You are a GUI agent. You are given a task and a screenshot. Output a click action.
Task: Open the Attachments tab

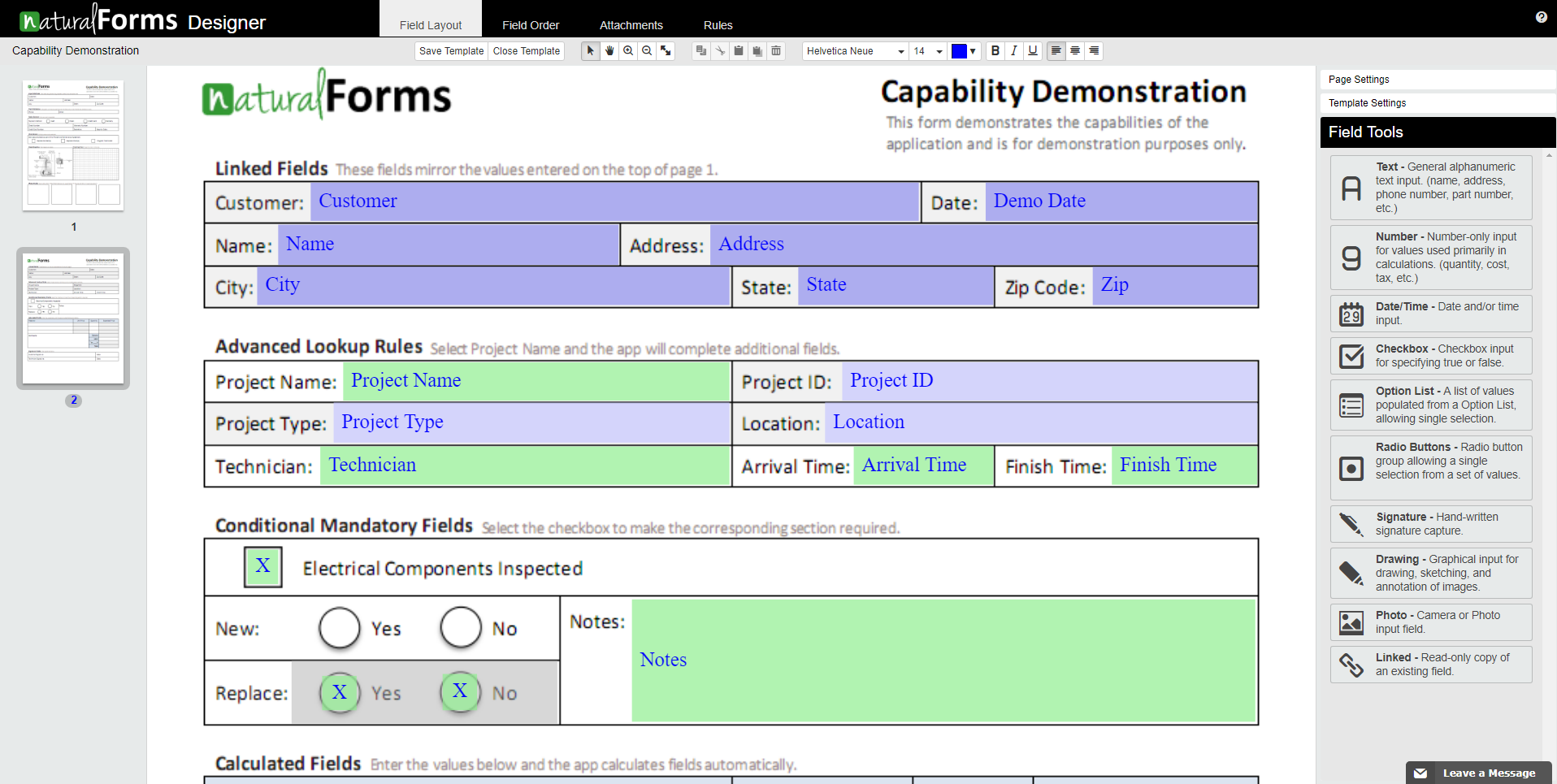(631, 25)
